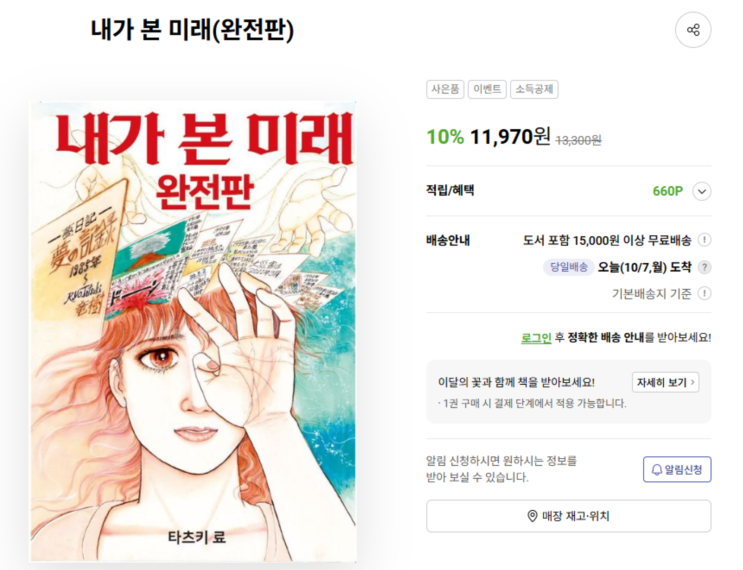Click the 적립/혜택 label row
Screen dimensions: 743x570
coord(568,191)
